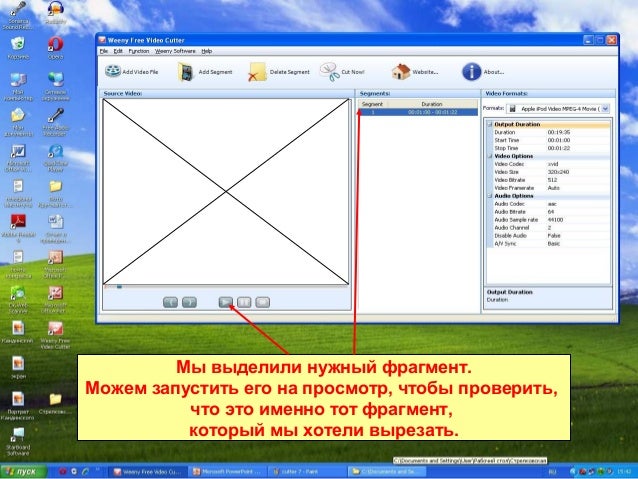The image size is (638, 479).
Task: Click the Video Framerate value Auto
Action: pos(553,188)
